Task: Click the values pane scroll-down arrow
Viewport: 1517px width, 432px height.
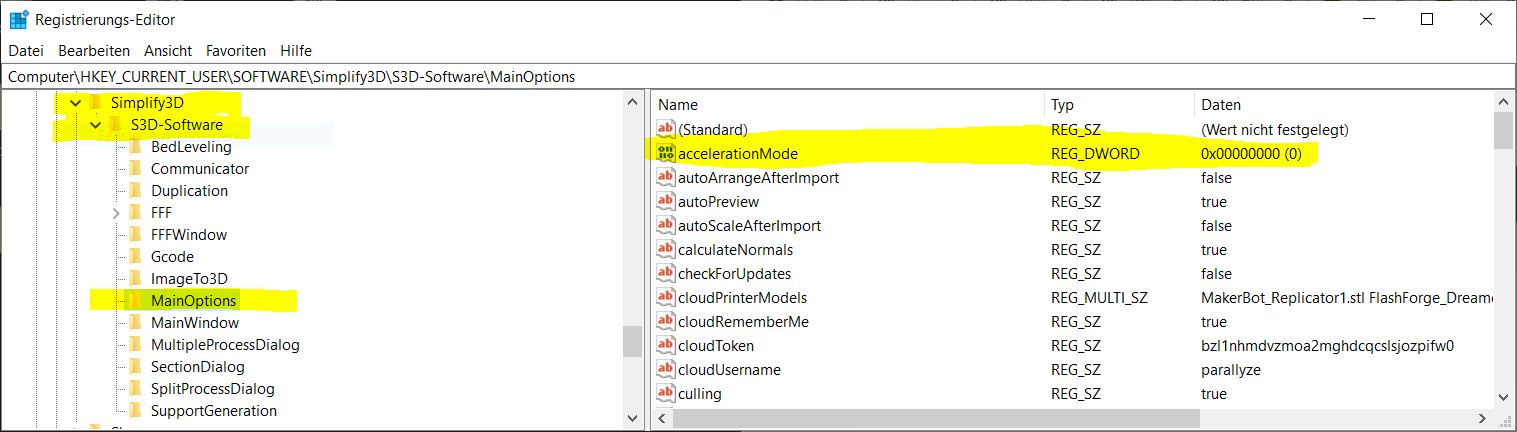Action: point(1503,400)
